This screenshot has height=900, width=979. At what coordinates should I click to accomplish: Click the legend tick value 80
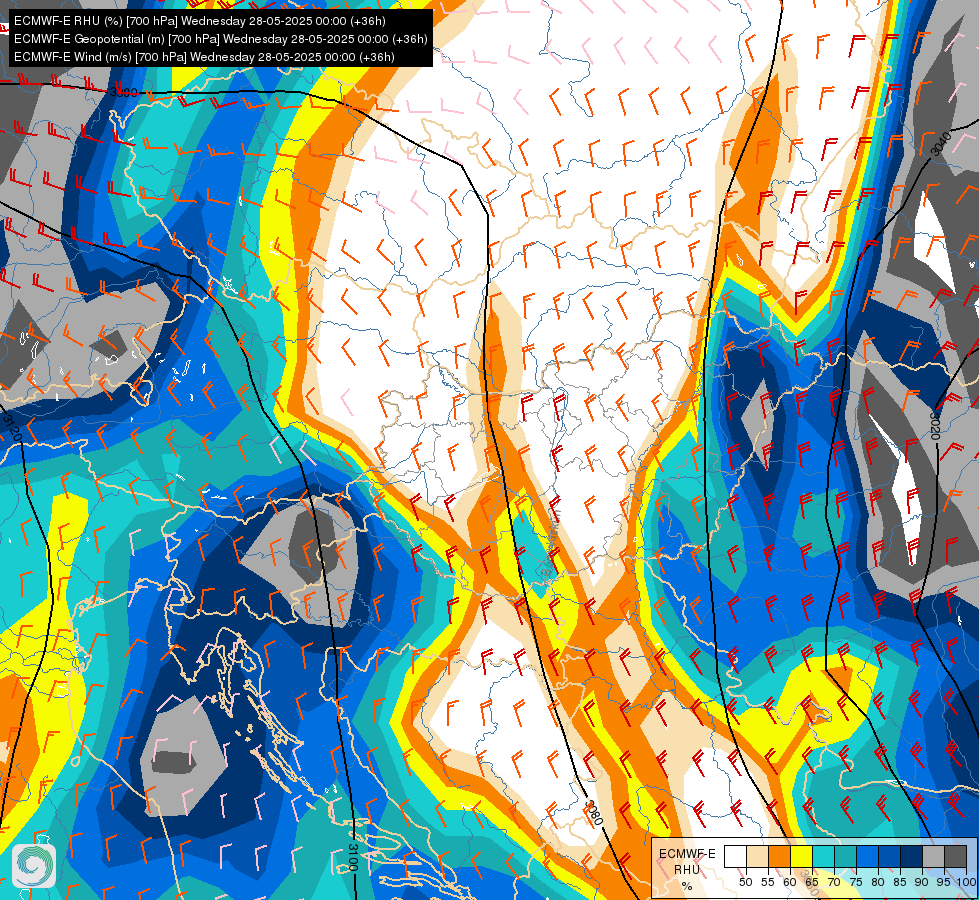(x=877, y=883)
